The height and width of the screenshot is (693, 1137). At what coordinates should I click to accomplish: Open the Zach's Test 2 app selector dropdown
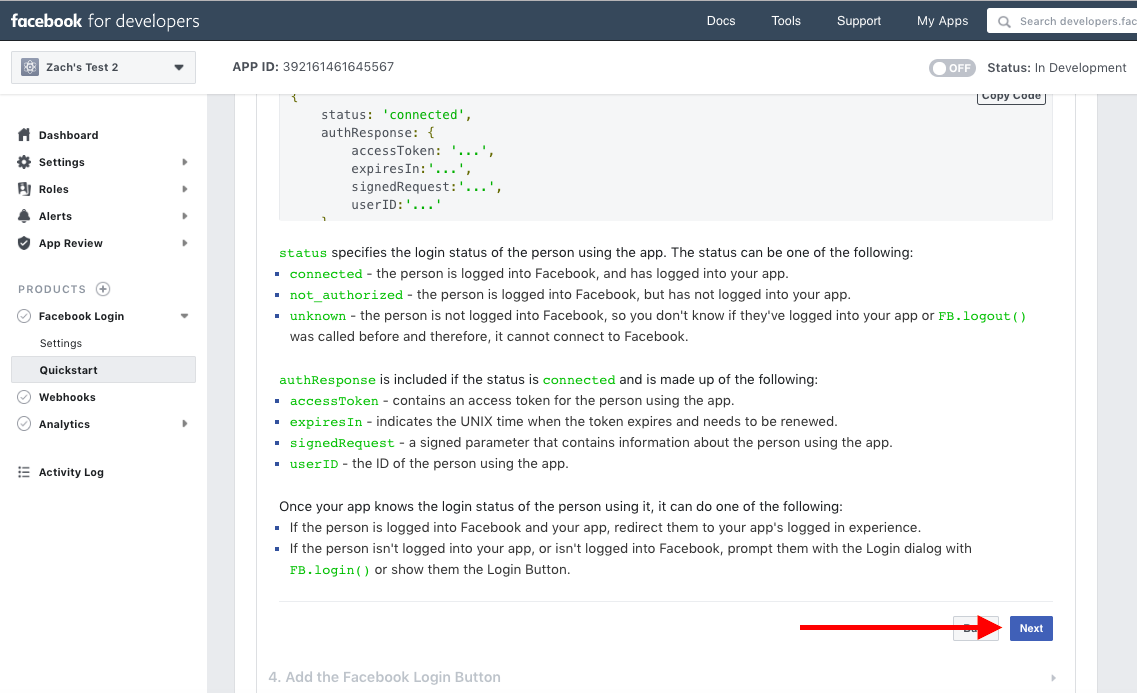[104, 67]
